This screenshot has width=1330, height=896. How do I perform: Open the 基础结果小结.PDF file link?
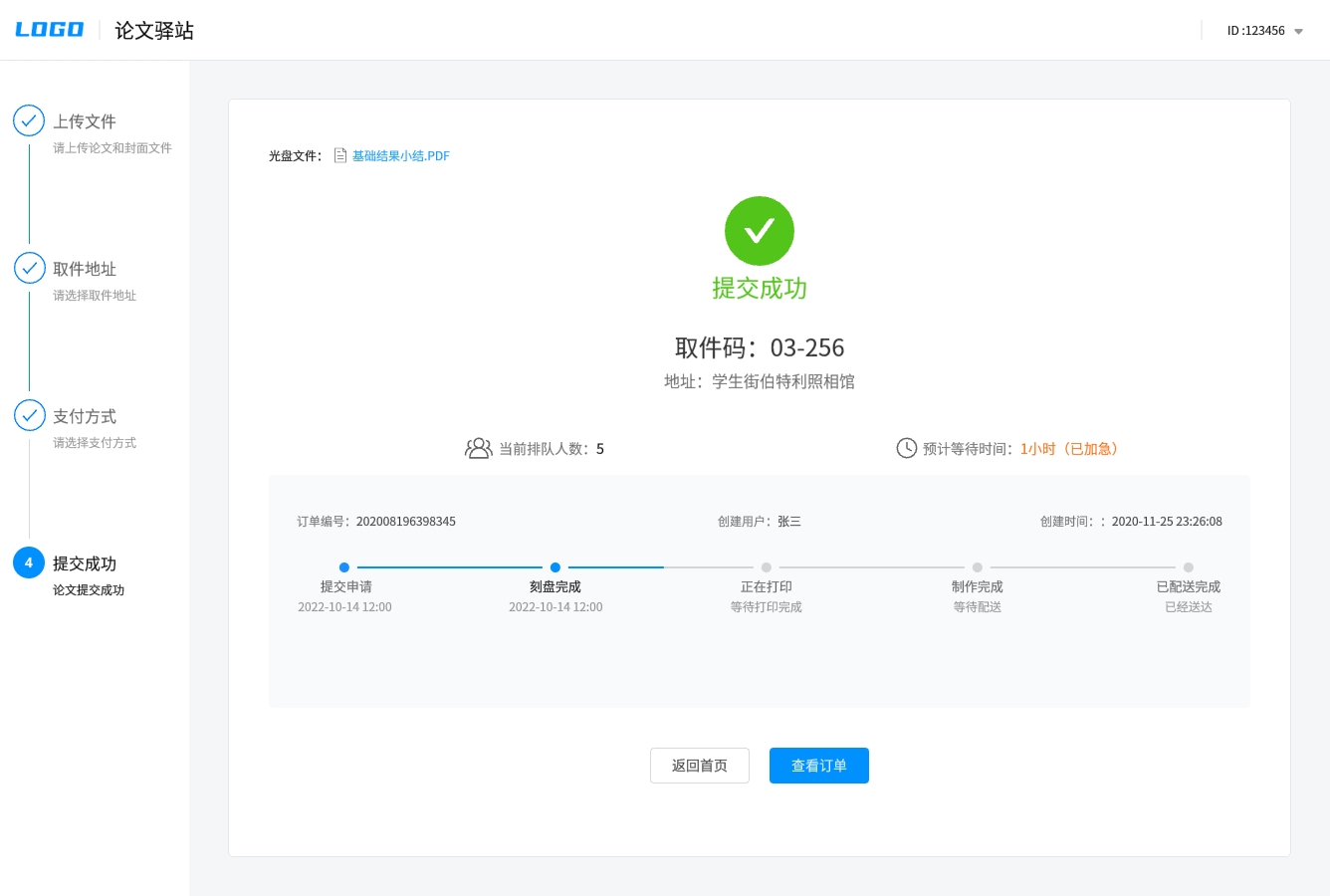[401, 156]
